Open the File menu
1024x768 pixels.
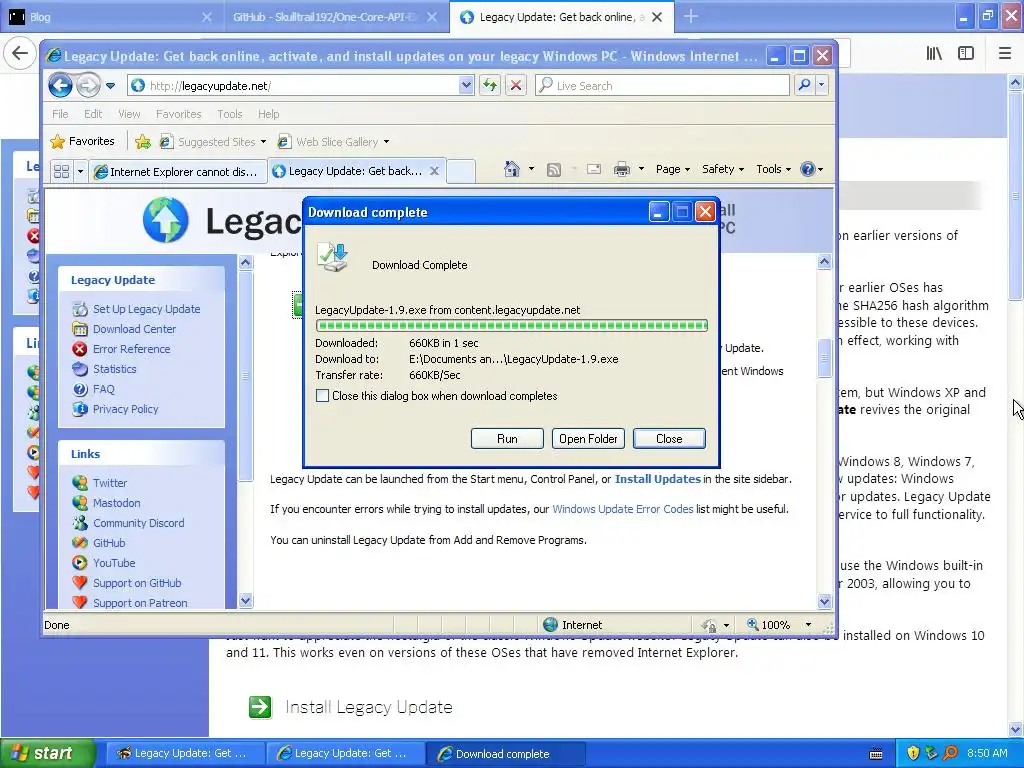point(60,114)
